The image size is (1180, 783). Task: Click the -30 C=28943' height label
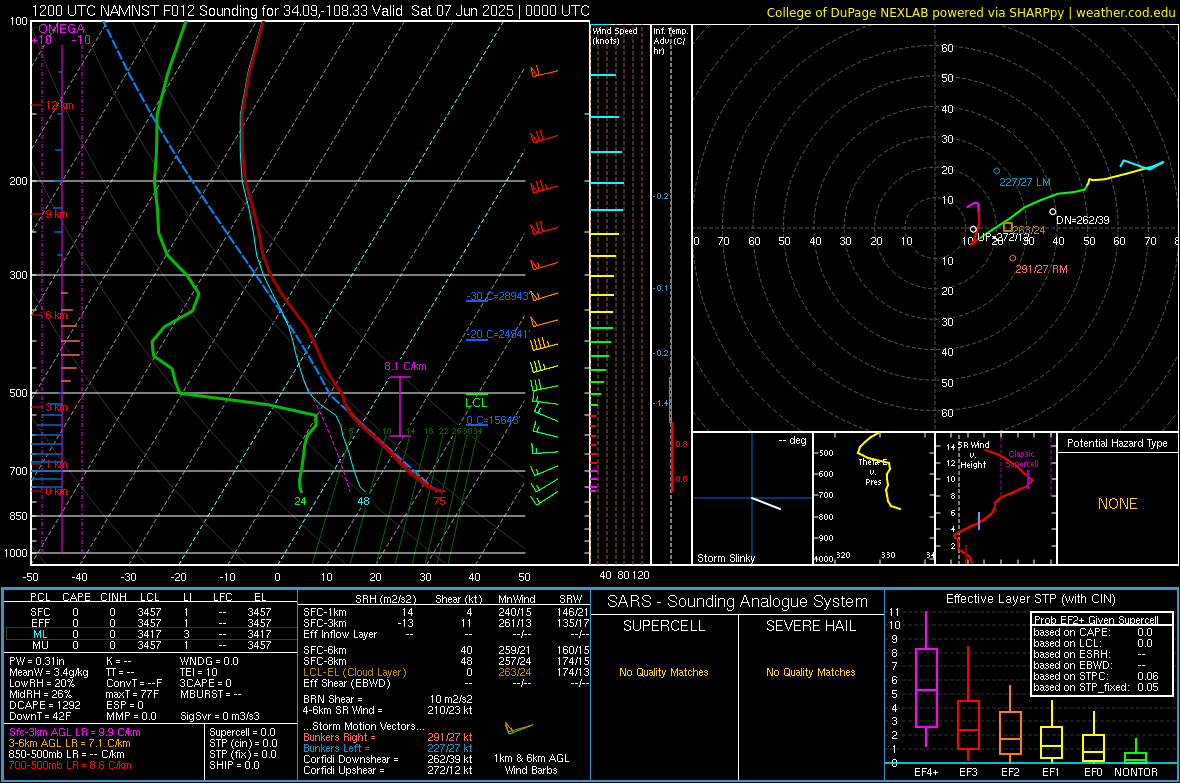(x=497, y=296)
